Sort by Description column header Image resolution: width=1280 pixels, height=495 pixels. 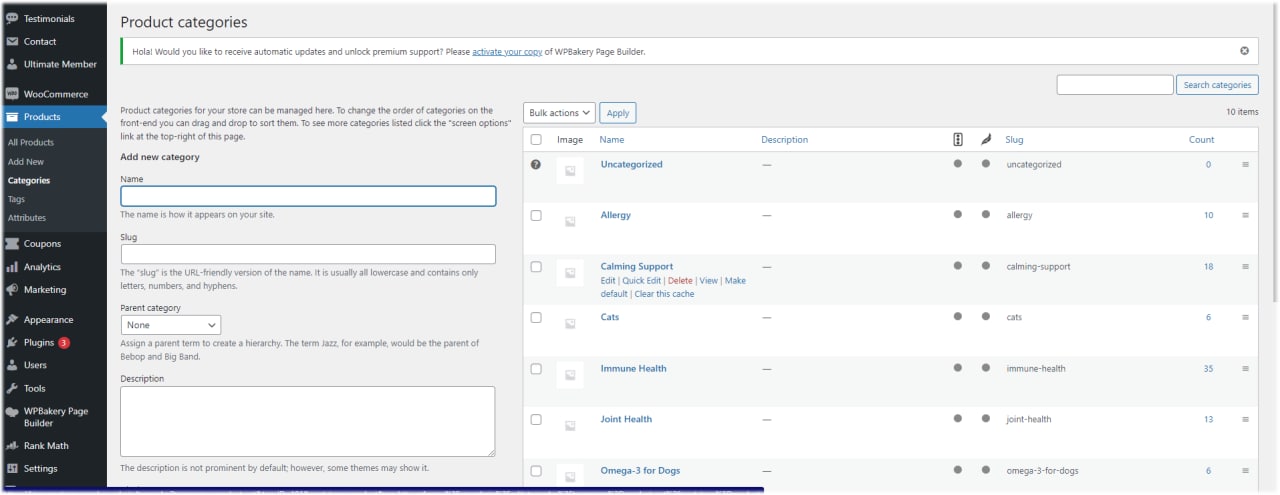coord(784,139)
